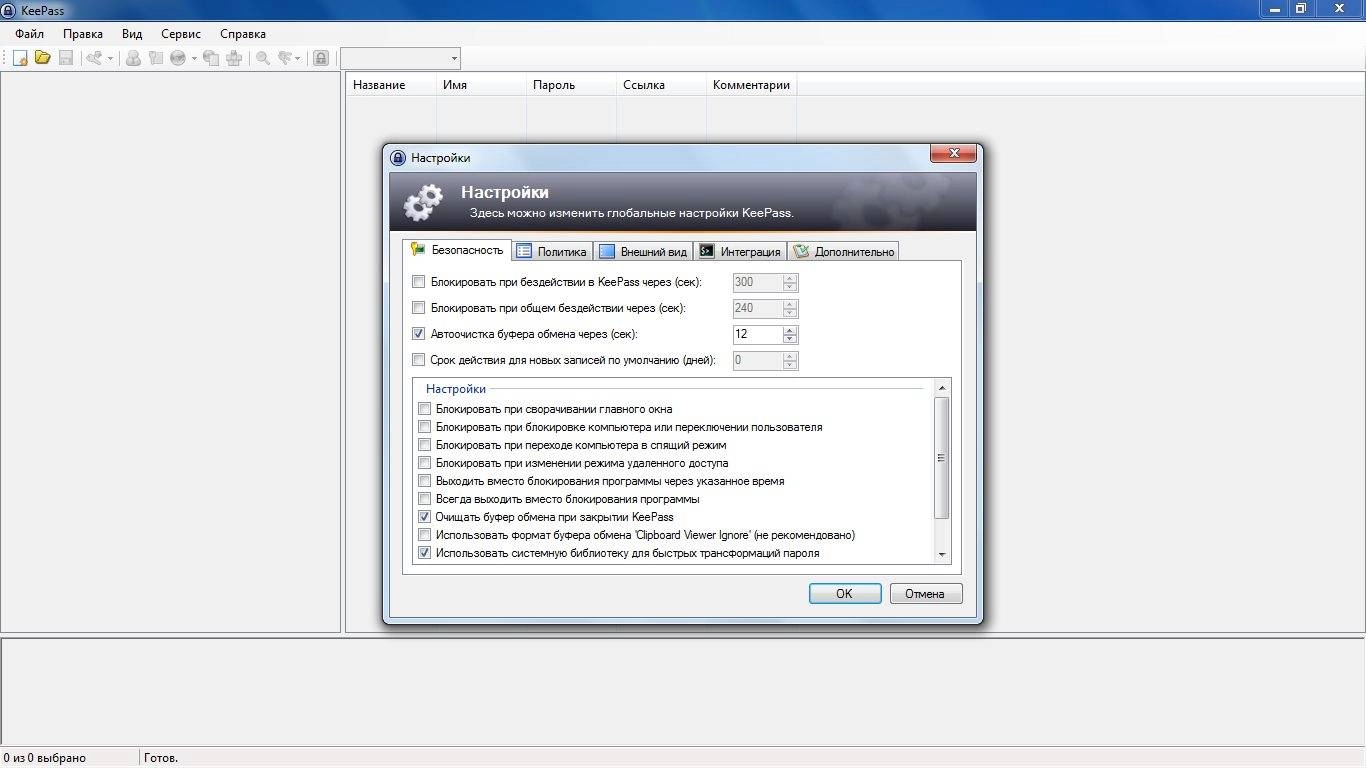
Task: Open the Файл menu
Action: click(x=30, y=34)
